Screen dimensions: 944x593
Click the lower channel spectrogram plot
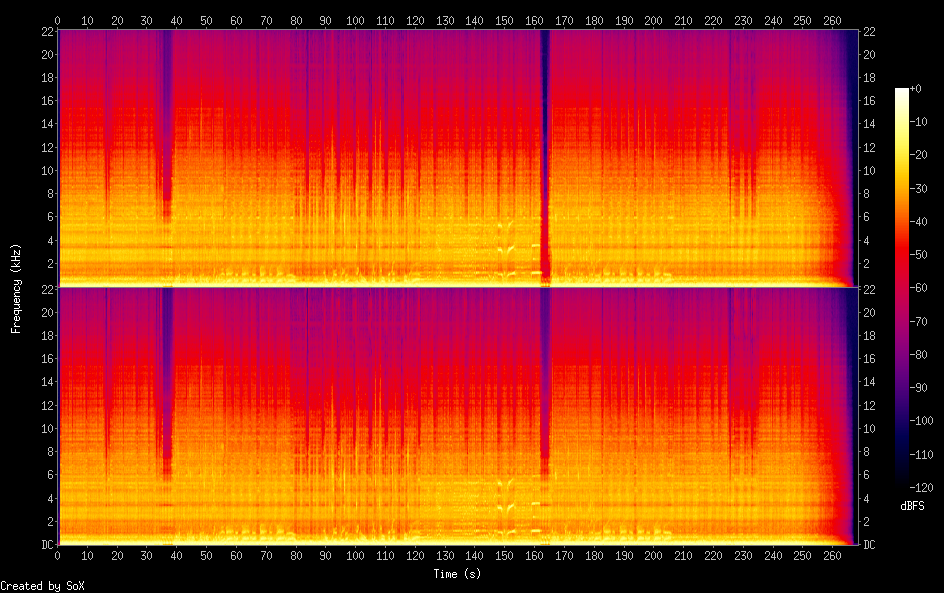tap(458, 417)
